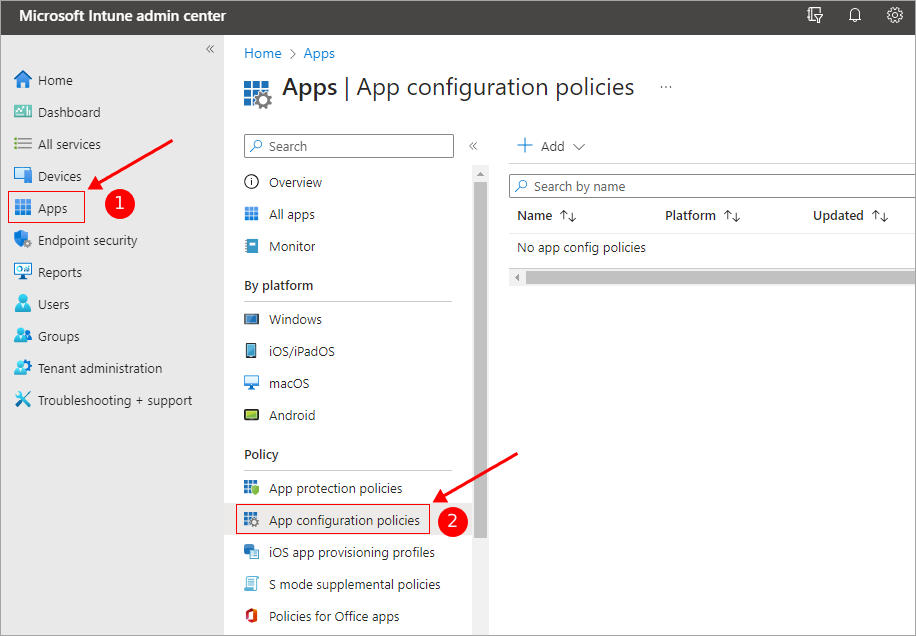Collapse the Apps submenu panel
Image resolution: width=916 pixels, height=636 pixels.
click(x=473, y=146)
